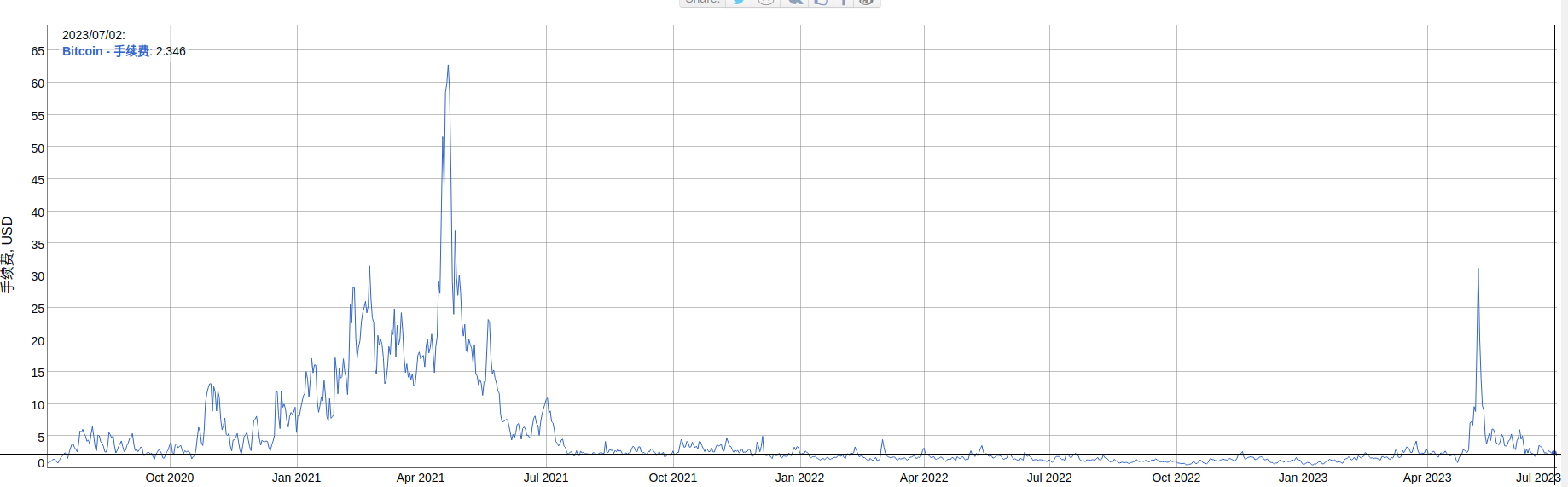Share via the Weibo icon
This screenshot has height=487, width=1568.
866,3
